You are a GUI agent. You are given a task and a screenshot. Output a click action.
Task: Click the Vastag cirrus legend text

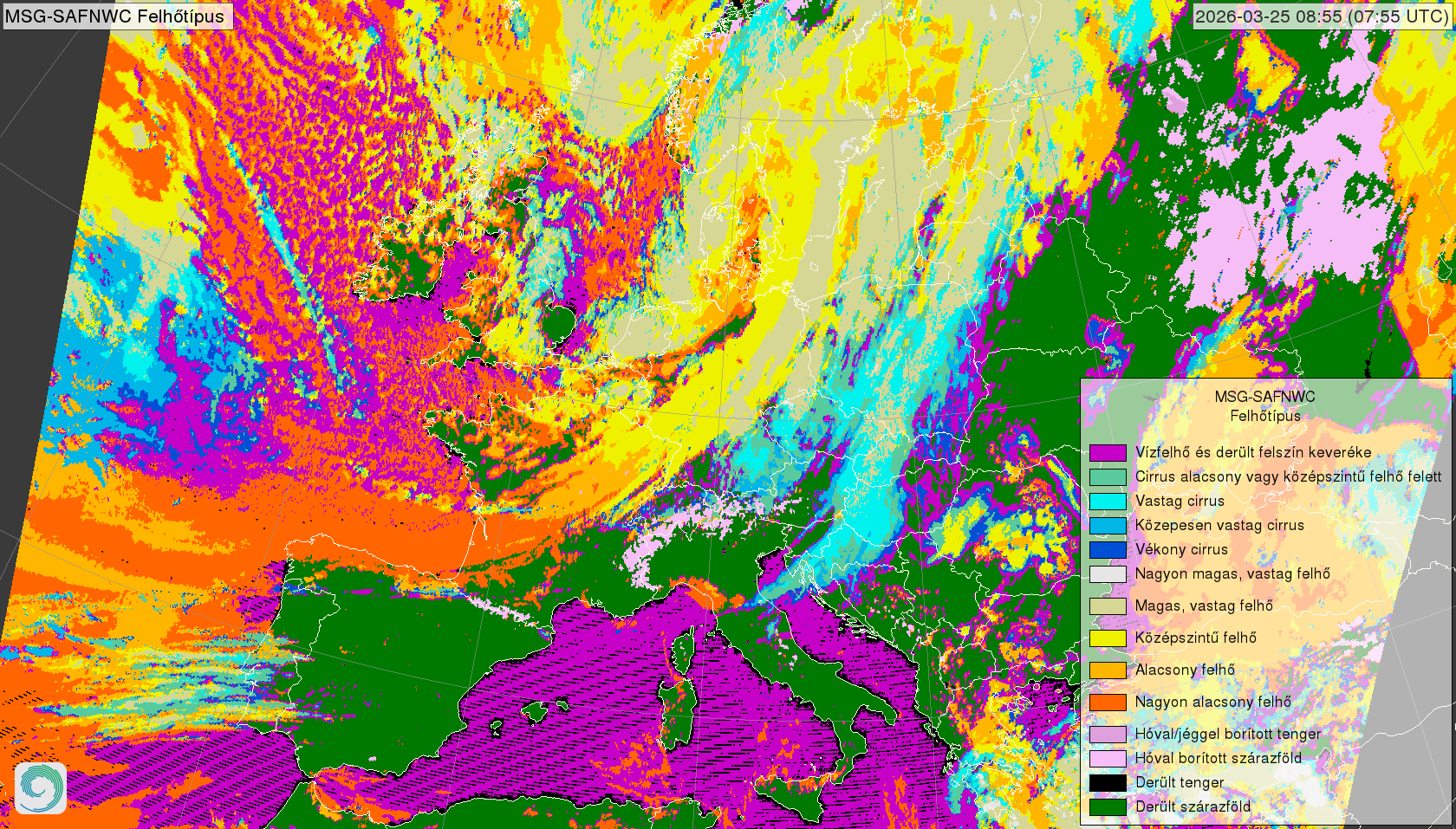(x=1180, y=501)
